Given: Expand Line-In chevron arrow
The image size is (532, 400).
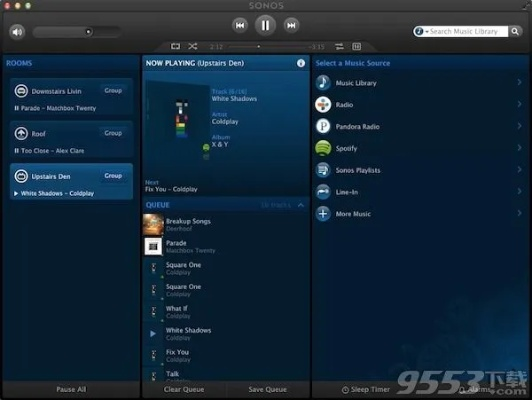Looking at the screenshot, I should 519,191.
